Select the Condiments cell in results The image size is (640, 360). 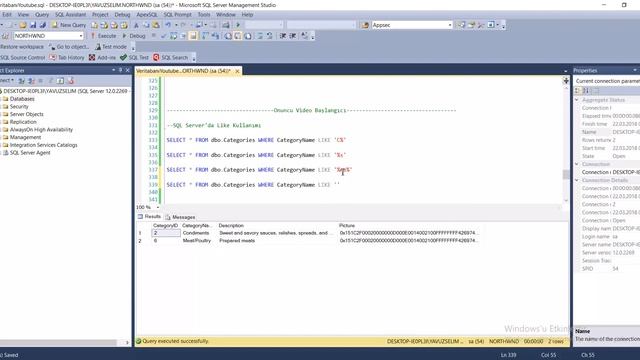[196, 233]
